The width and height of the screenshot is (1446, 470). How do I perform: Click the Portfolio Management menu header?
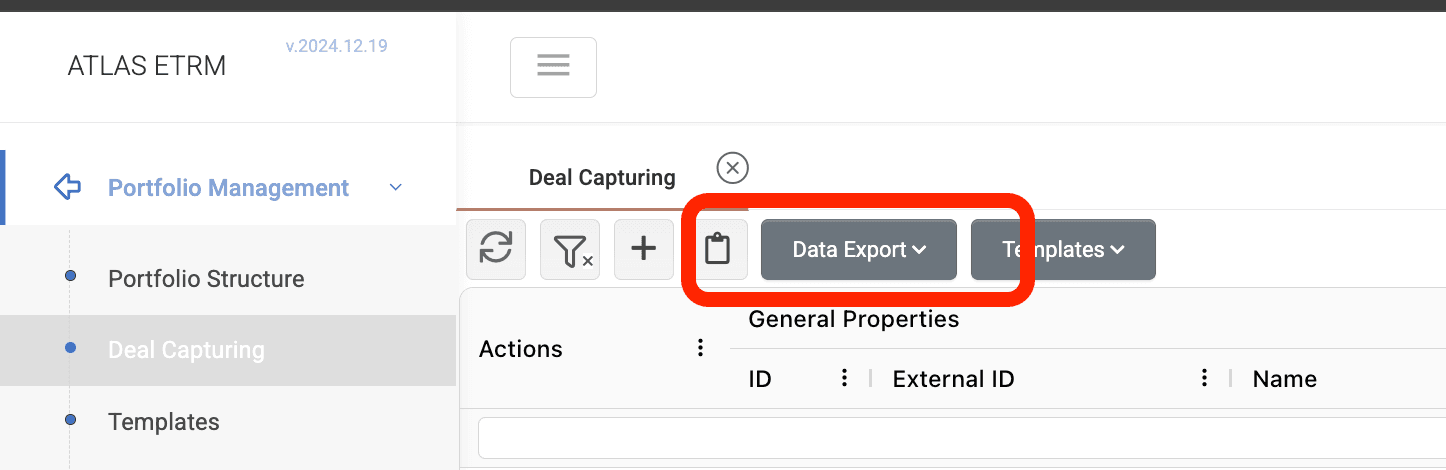pyautogui.click(x=229, y=188)
